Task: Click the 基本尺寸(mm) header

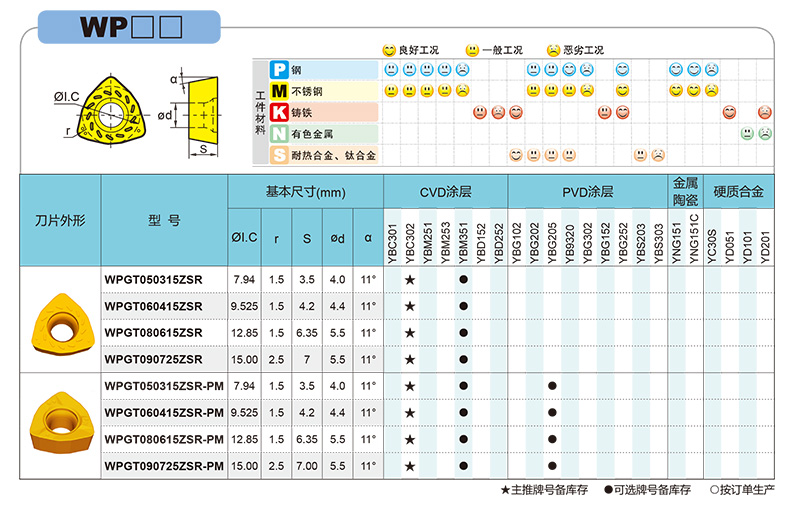Action: tap(305, 192)
